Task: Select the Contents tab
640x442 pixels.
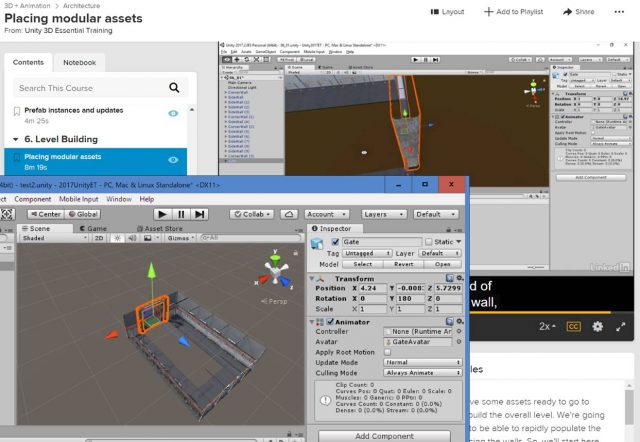Action: (28, 62)
